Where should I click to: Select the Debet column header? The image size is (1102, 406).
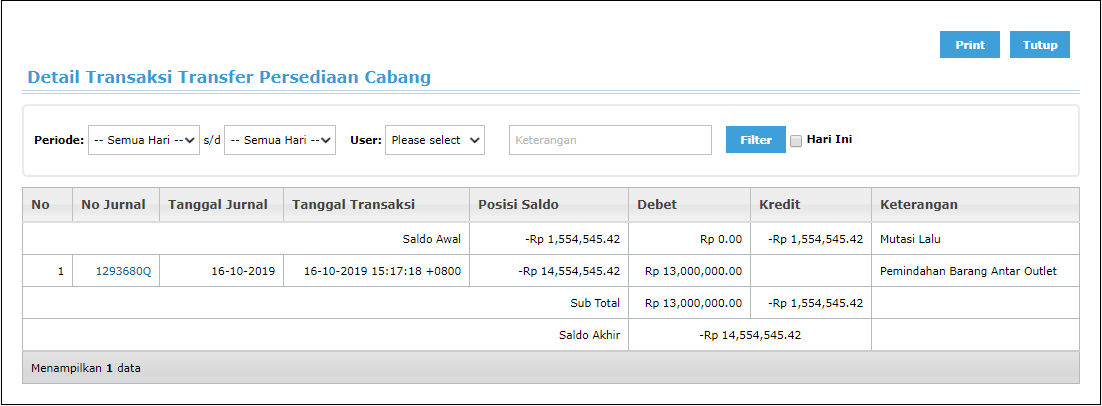[689, 205]
